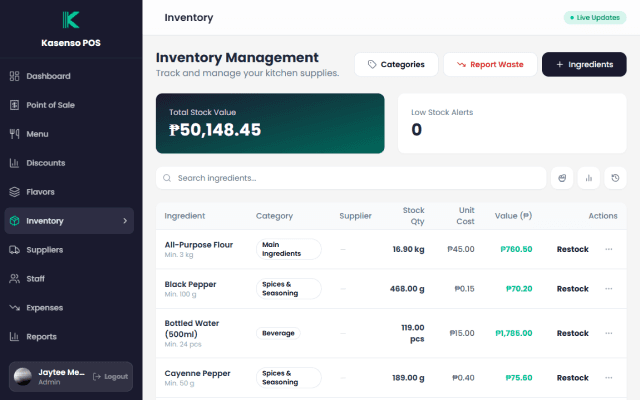
Task: Focus the Search ingredients field
Action: (351, 178)
